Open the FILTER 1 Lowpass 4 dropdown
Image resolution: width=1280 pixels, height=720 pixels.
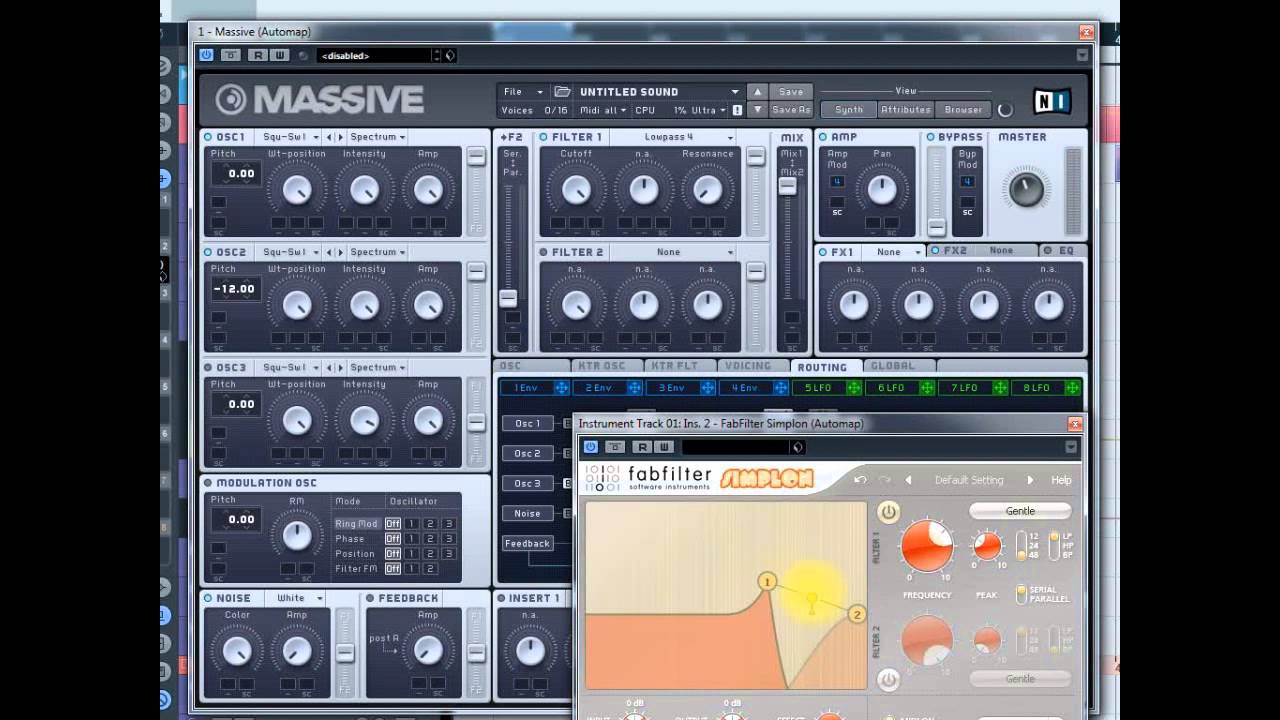(687, 137)
